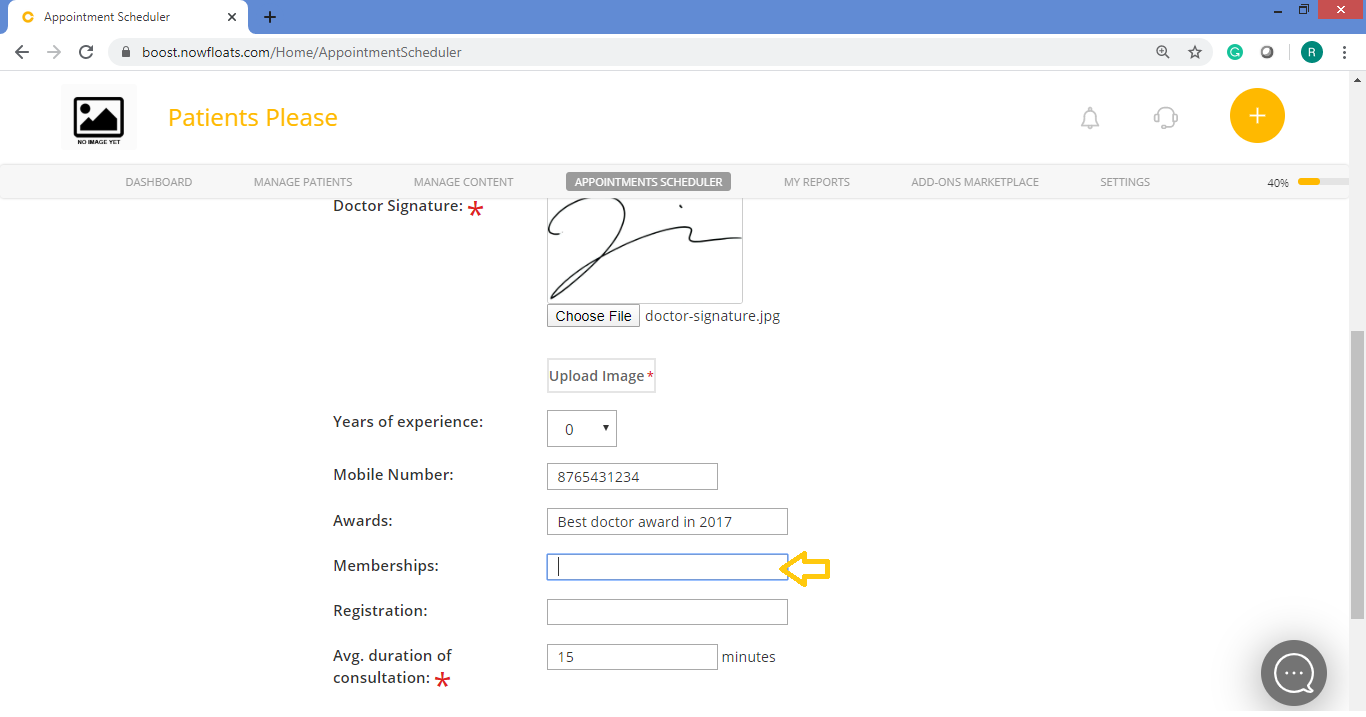Click the Choose File button

(593, 316)
